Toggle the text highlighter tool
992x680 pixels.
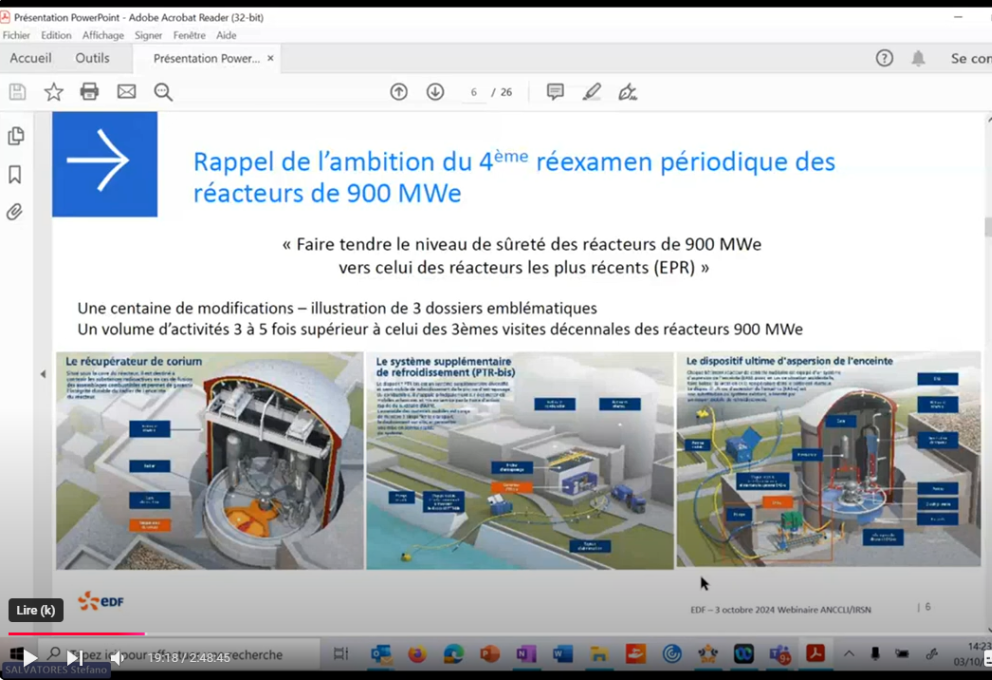(x=591, y=91)
